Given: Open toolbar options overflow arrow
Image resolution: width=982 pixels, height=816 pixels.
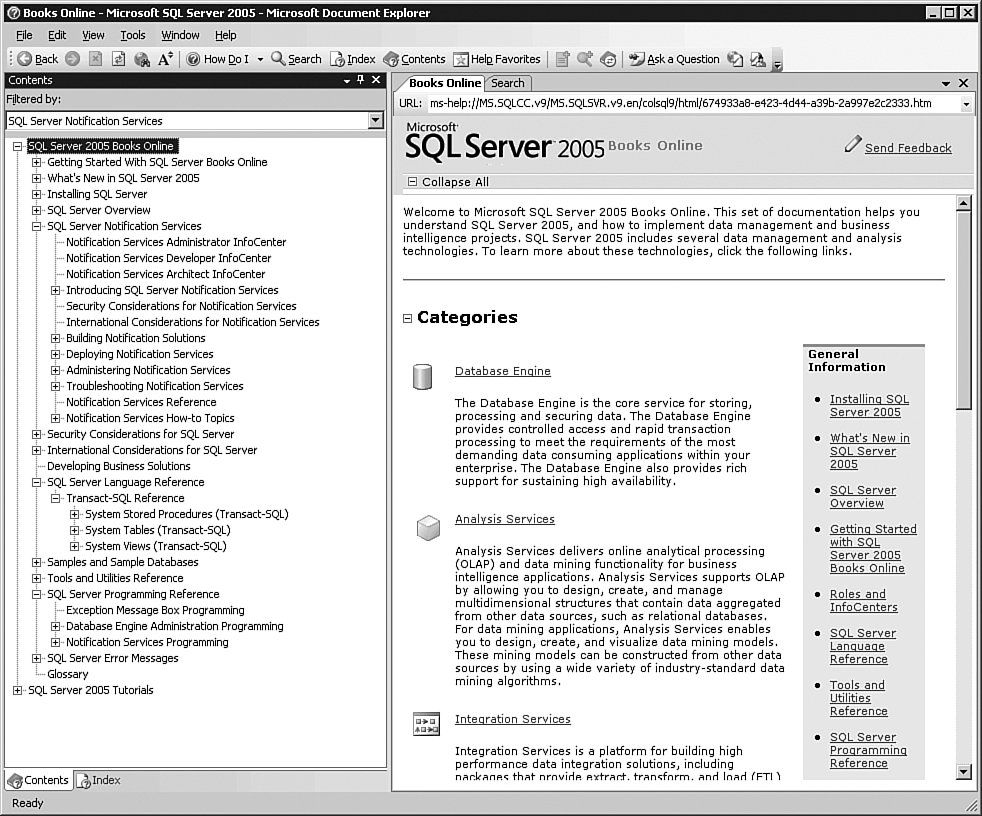Looking at the screenshot, I should click(x=777, y=61).
